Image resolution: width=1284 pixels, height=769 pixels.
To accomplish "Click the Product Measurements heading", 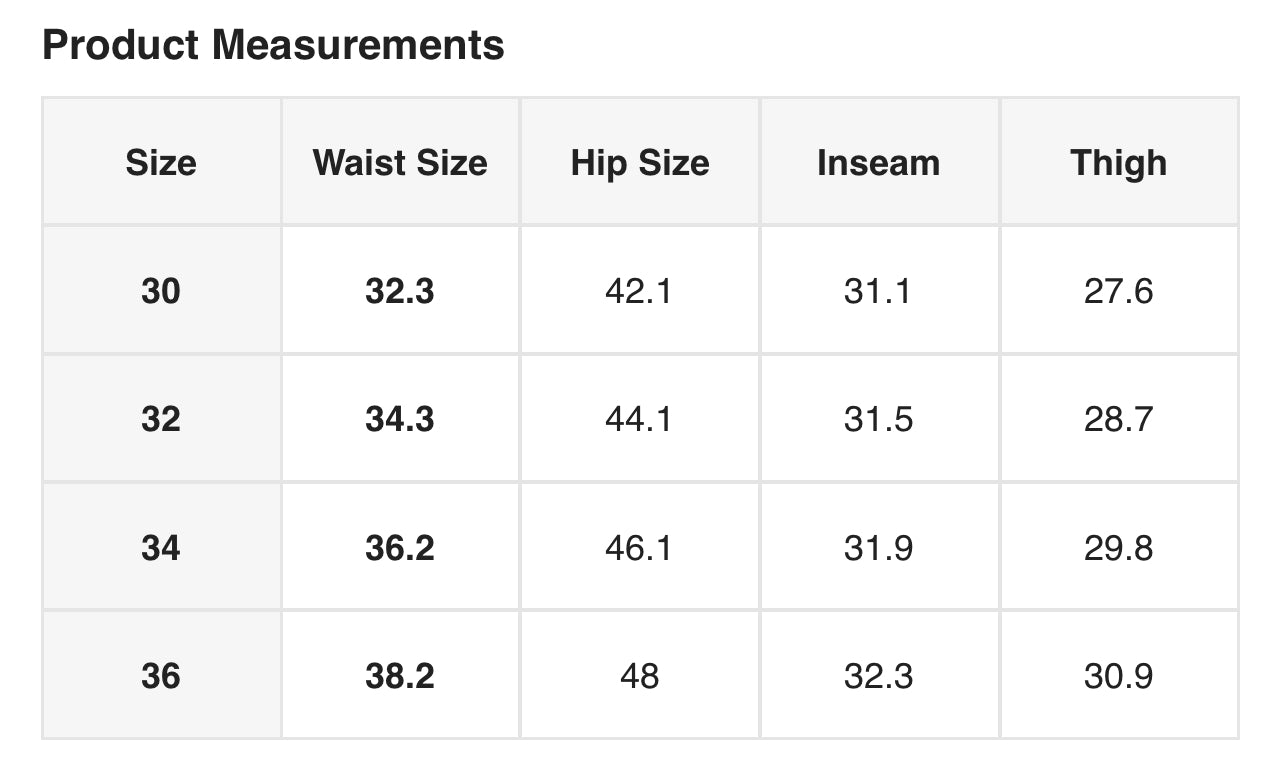I will [x=273, y=45].
